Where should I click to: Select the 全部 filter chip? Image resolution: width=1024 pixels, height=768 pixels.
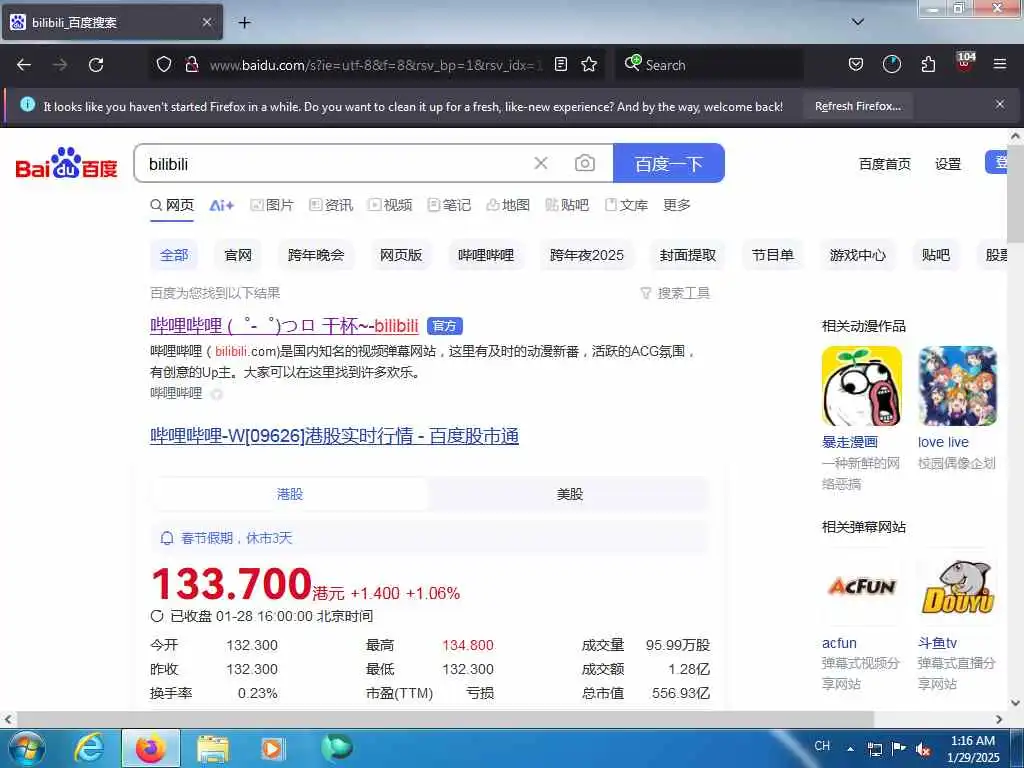174,255
